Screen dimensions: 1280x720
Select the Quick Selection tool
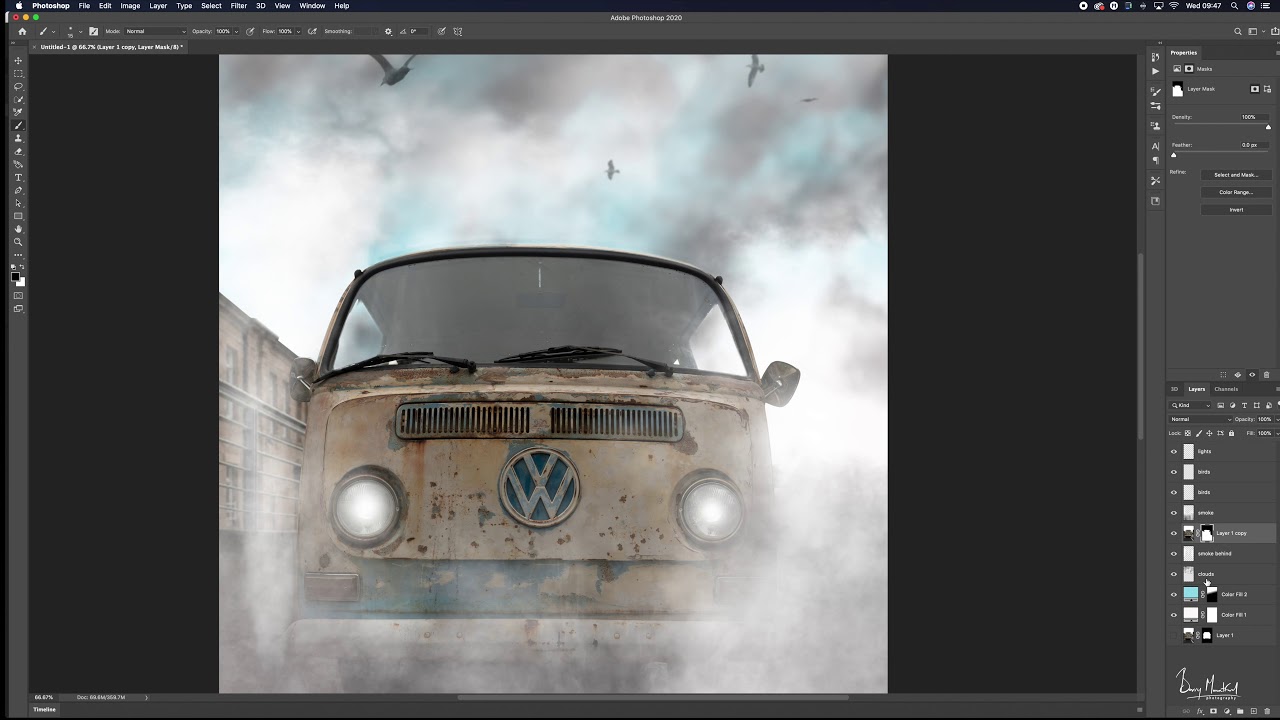(x=18, y=100)
